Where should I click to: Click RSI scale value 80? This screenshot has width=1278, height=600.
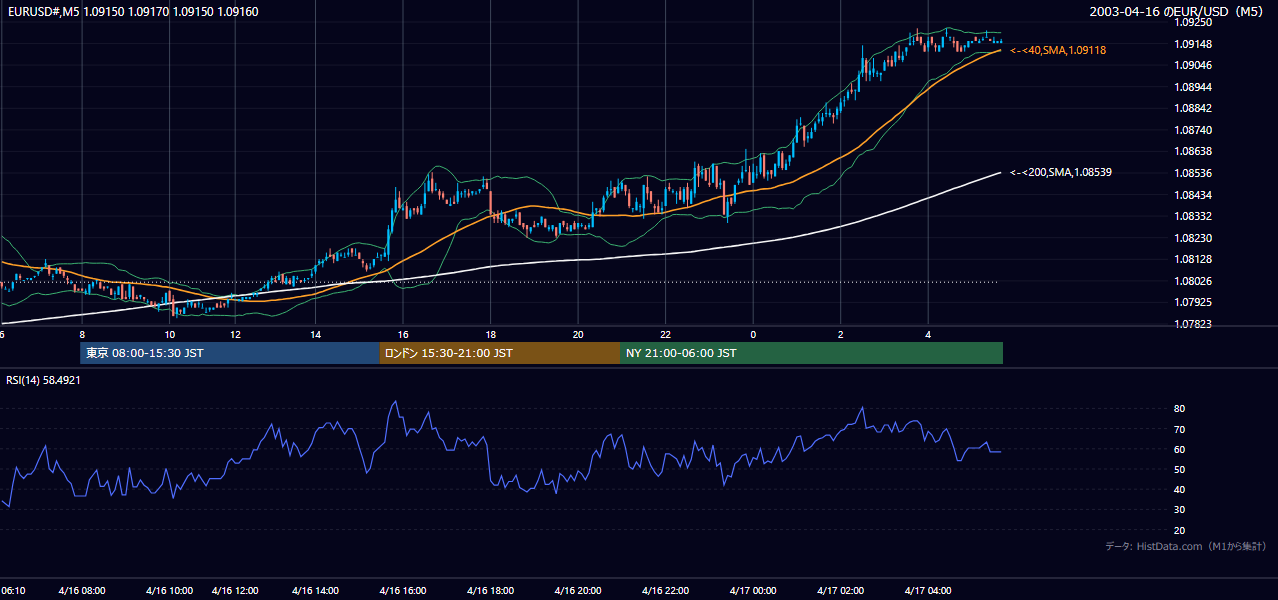click(x=1180, y=409)
